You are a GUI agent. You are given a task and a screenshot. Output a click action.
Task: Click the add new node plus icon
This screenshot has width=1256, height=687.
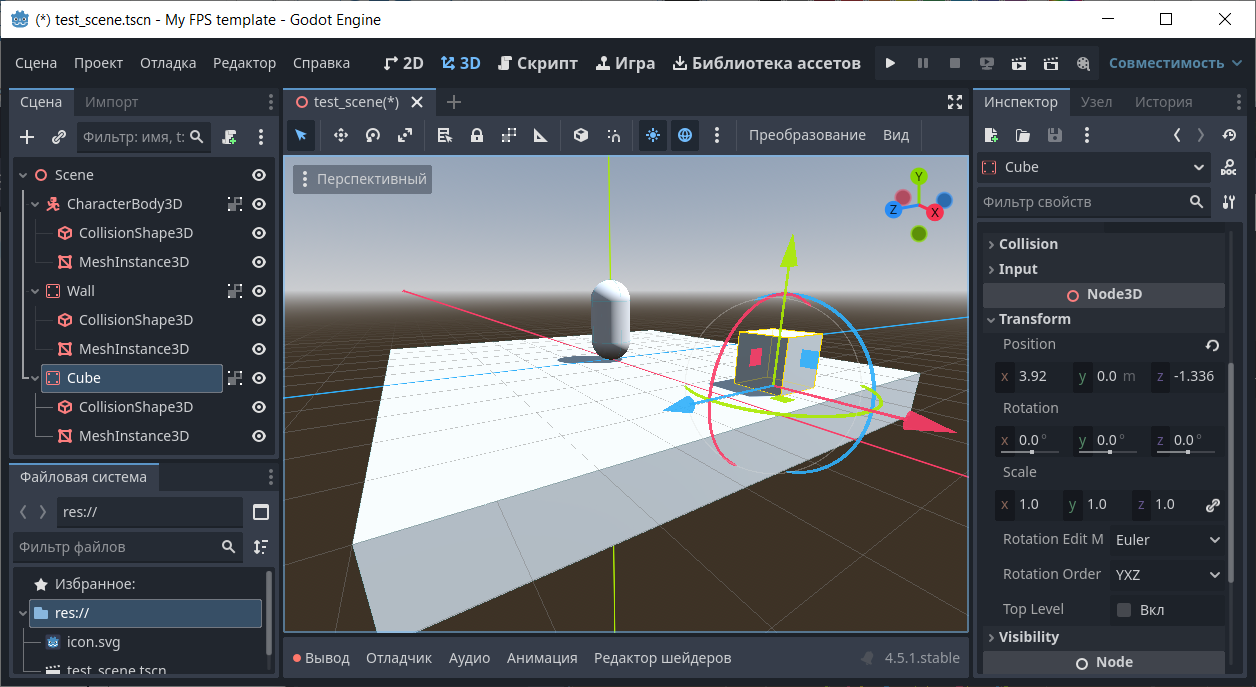coord(27,137)
